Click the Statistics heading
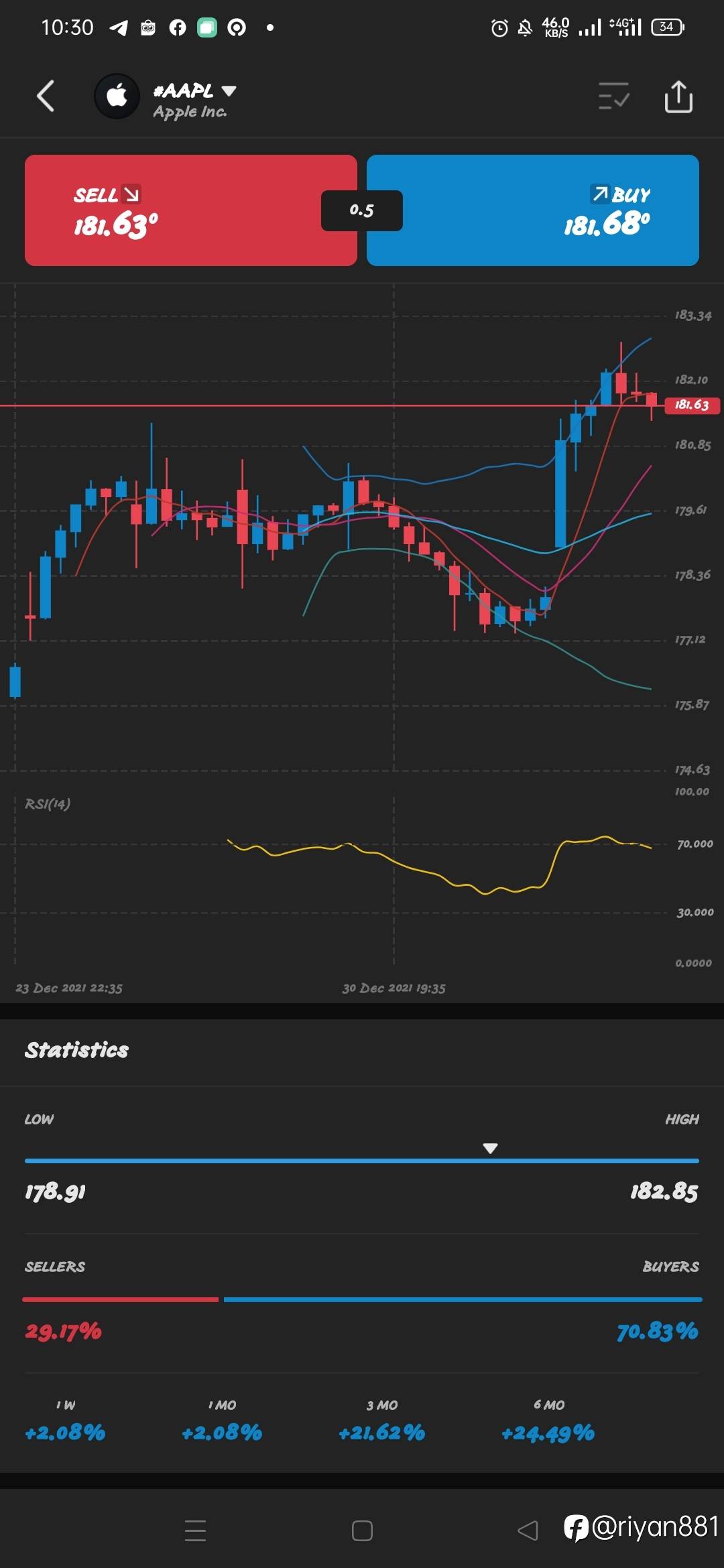Viewport: 724px width, 1568px height. click(x=76, y=1049)
